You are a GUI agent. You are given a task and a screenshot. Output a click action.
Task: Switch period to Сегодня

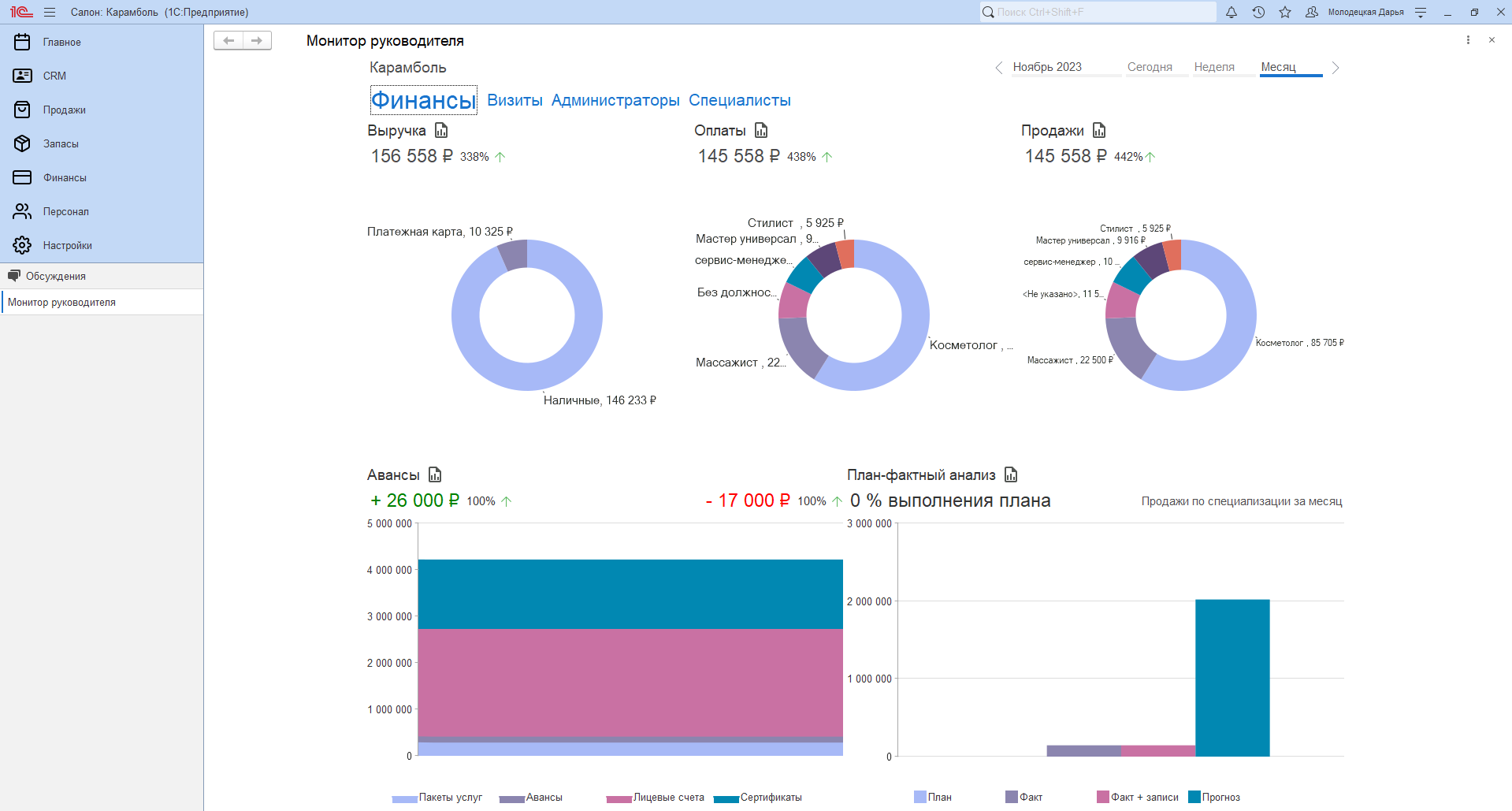click(1150, 68)
